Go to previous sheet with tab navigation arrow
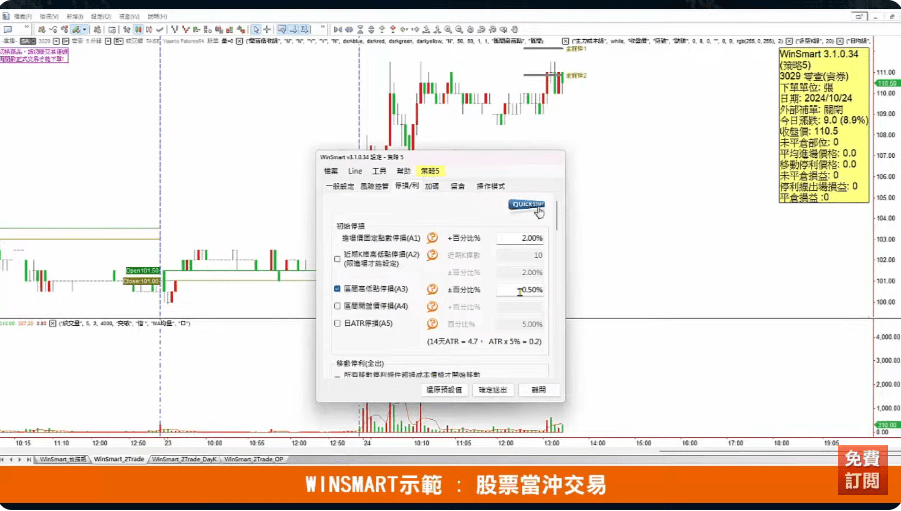 point(11,459)
